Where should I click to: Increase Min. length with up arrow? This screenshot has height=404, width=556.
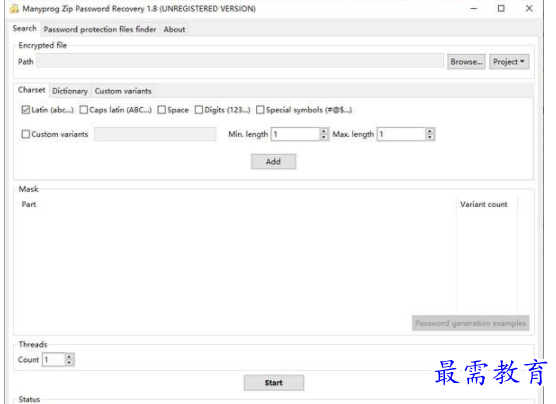pos(324,131)
